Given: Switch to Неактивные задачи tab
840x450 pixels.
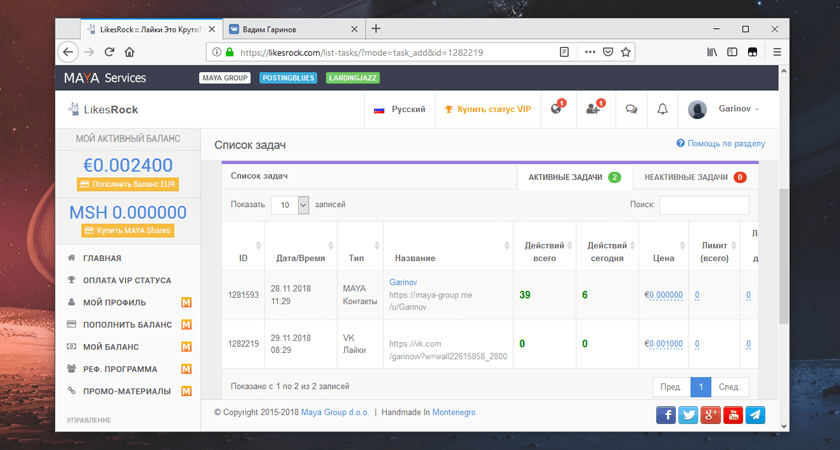Looking at the screenshot, I should pyautogui.click(x=695, y=177).
